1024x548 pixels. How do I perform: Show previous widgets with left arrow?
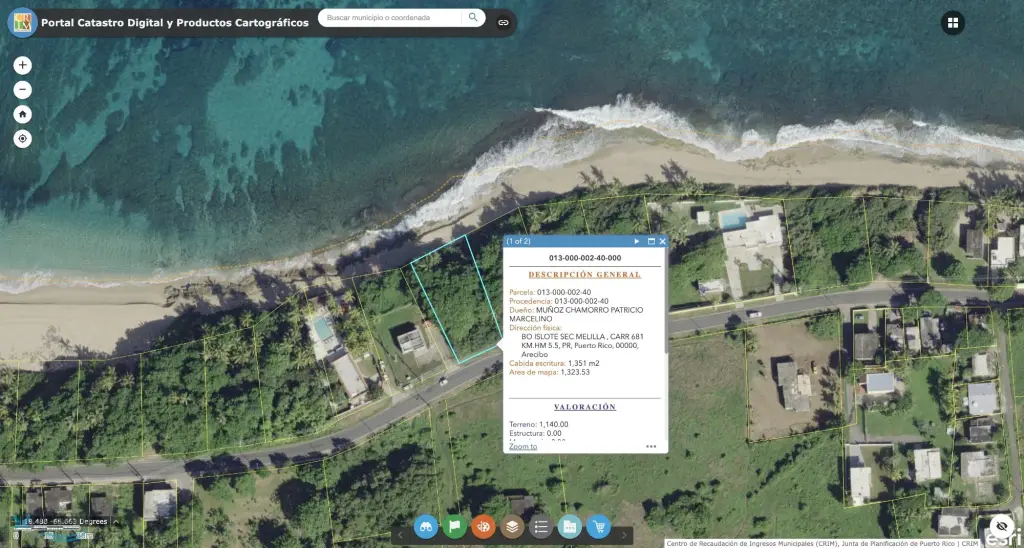pyautogui.click(x=400, y=536)
